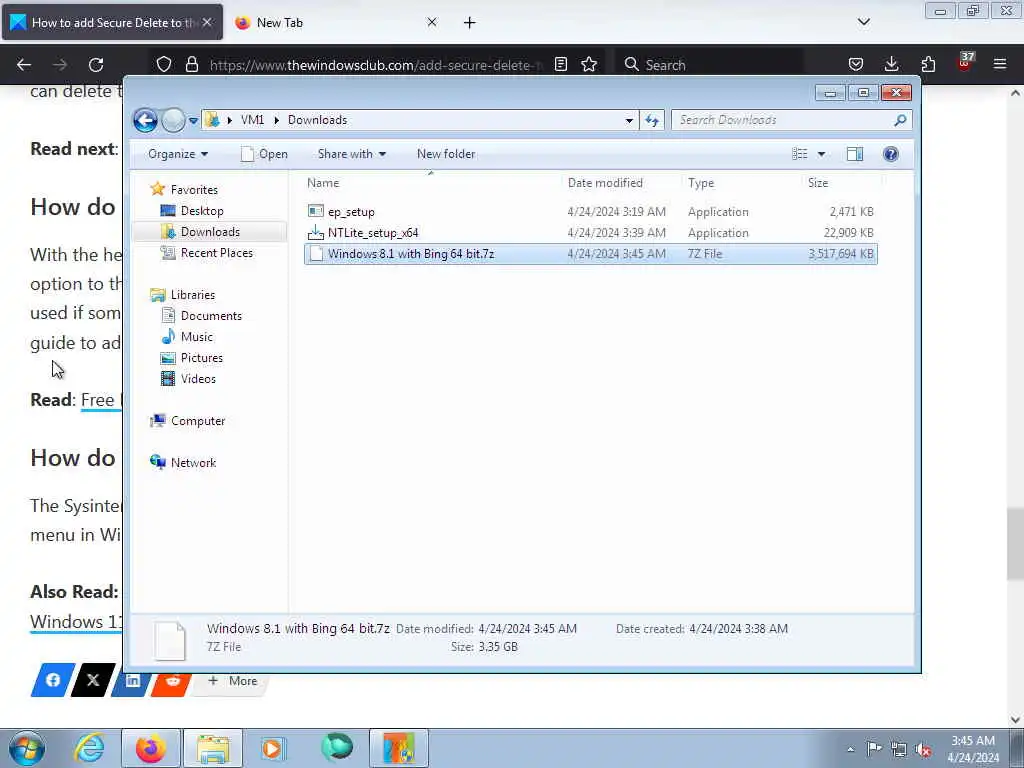This screenshot has width=1024, height=768.
Task: Sort files by Name column
Action: pos(323,183)
